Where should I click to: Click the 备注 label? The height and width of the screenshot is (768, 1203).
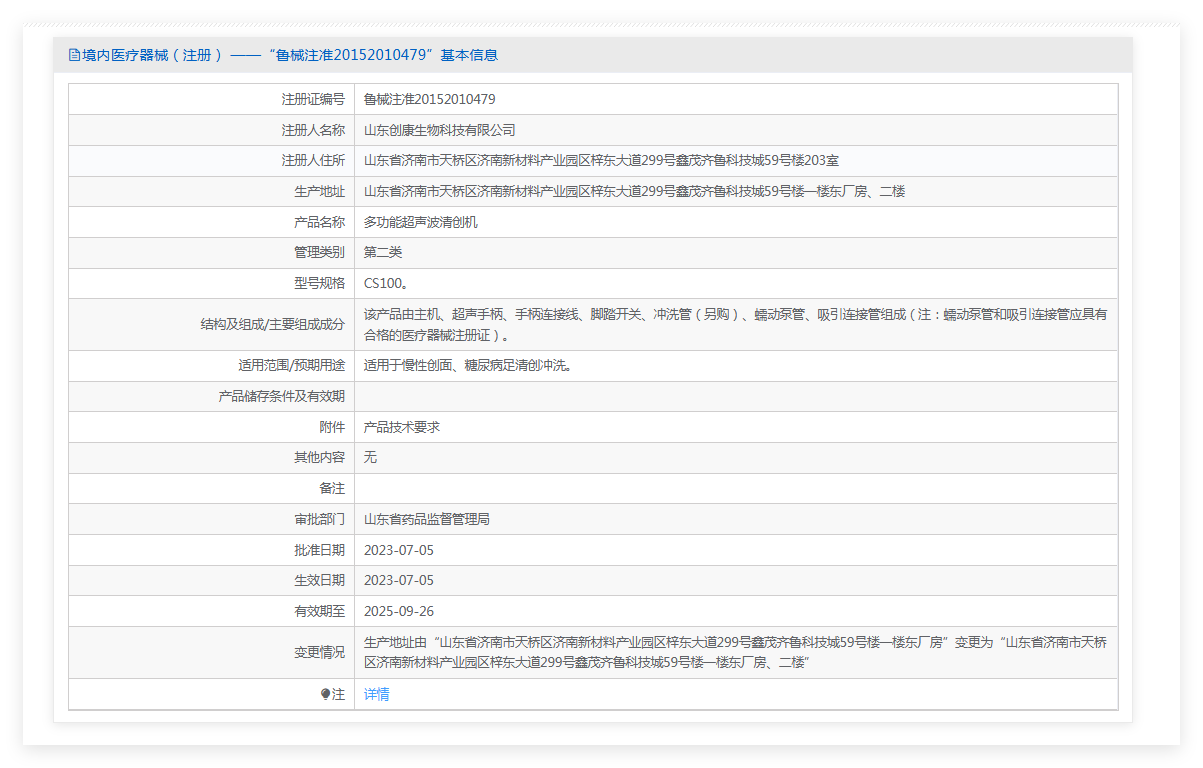pos(332,489)
